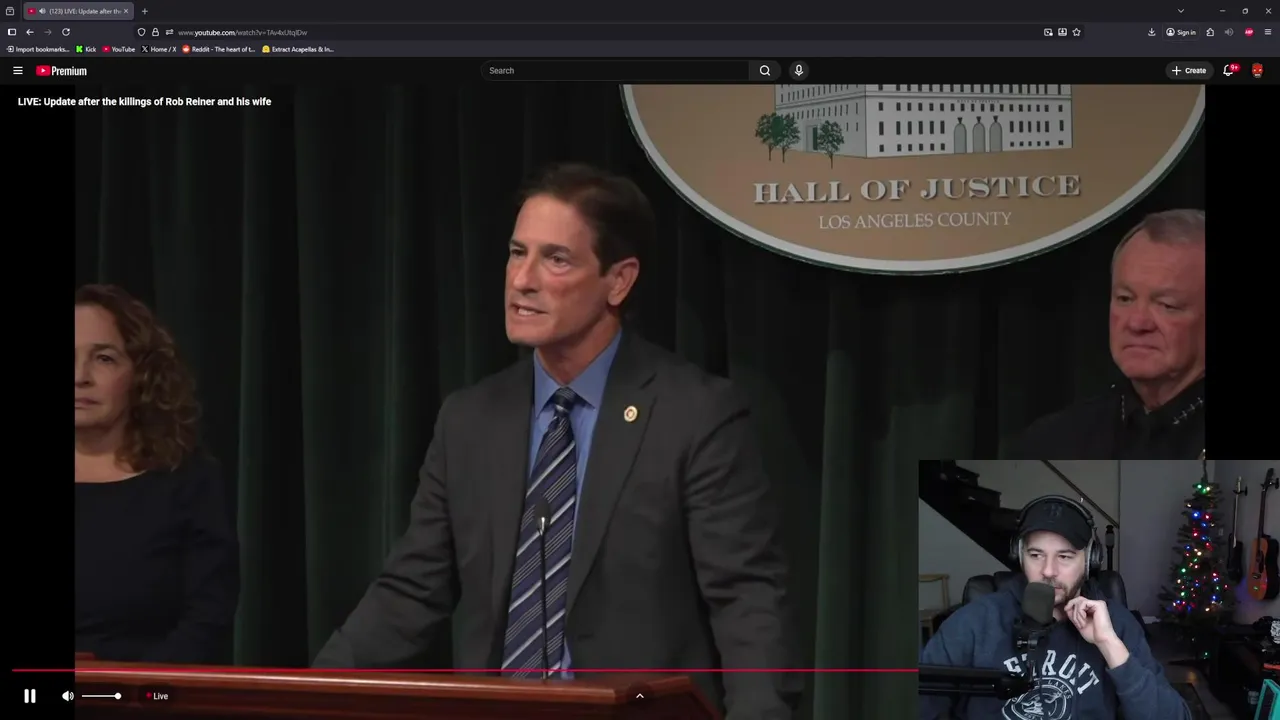Open the Firefox application menu
Screen dimensions: 1280x720
[1268, 32]
